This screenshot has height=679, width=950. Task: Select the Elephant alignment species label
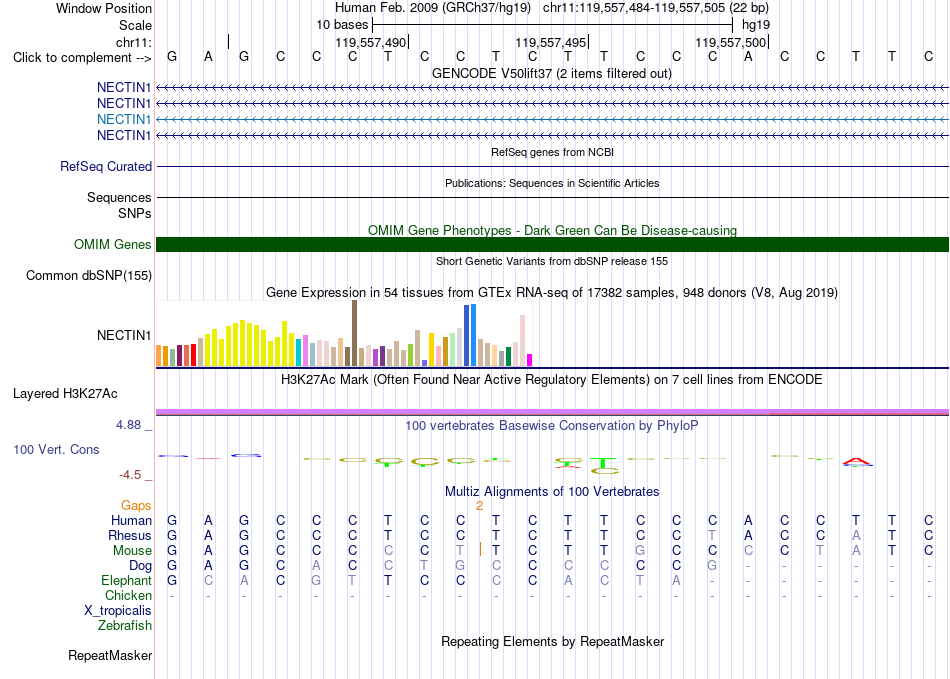tap(127, 581)
